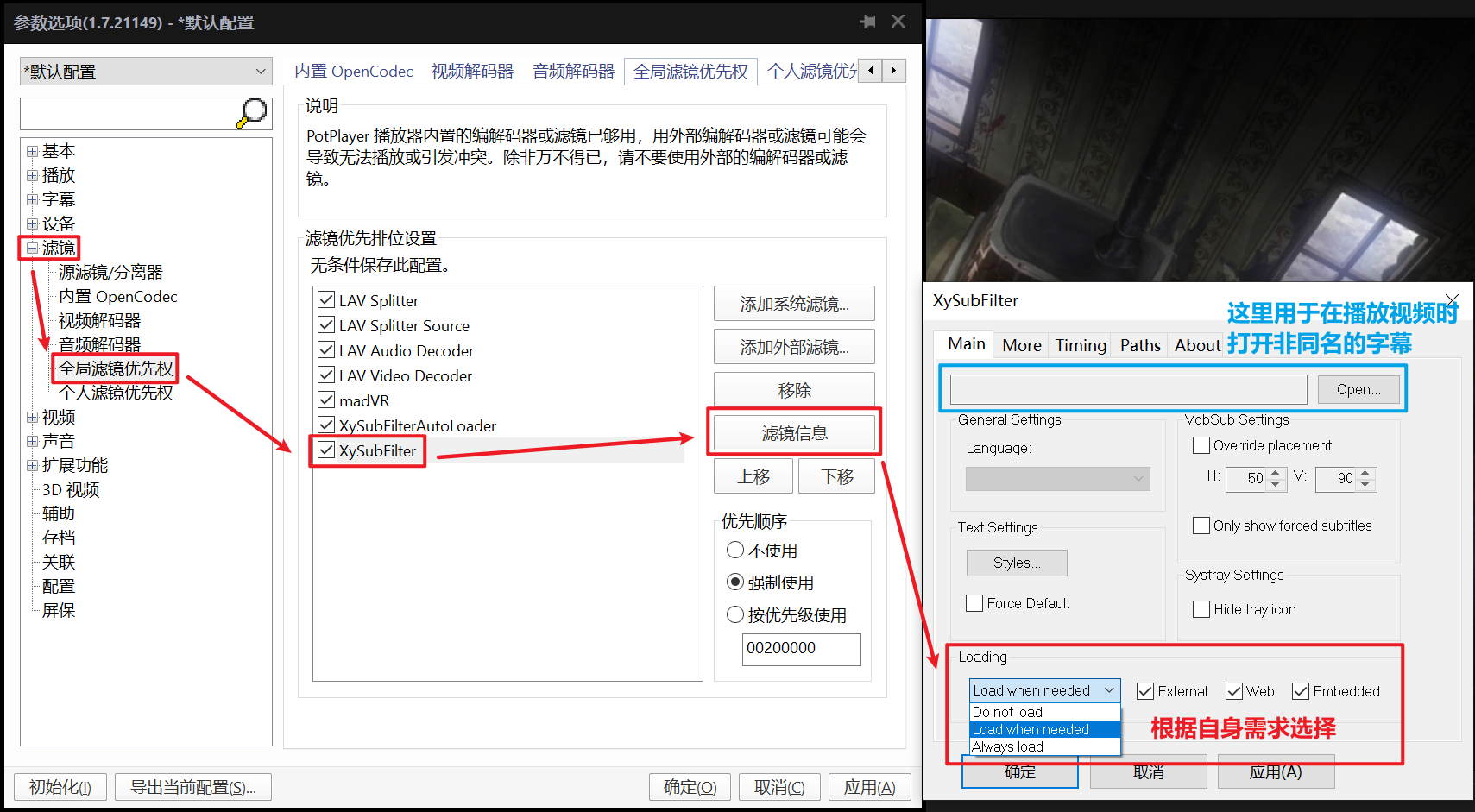This screenshot has height=812, width=1475.
Task: Apply preferences with 应用(A) in 参数选项 window
Action: 870,787
